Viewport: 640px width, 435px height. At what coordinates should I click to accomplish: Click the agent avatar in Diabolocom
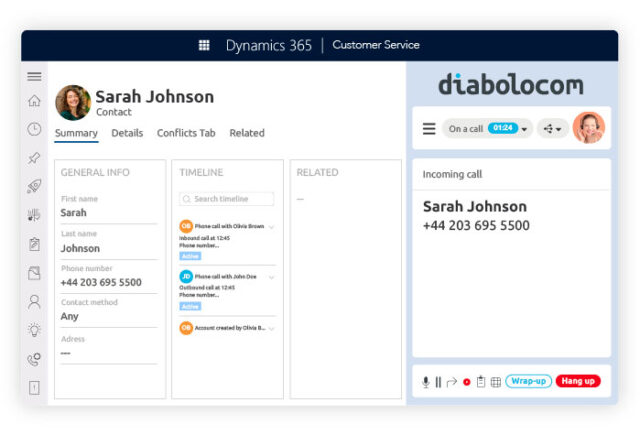click(589, 128)
